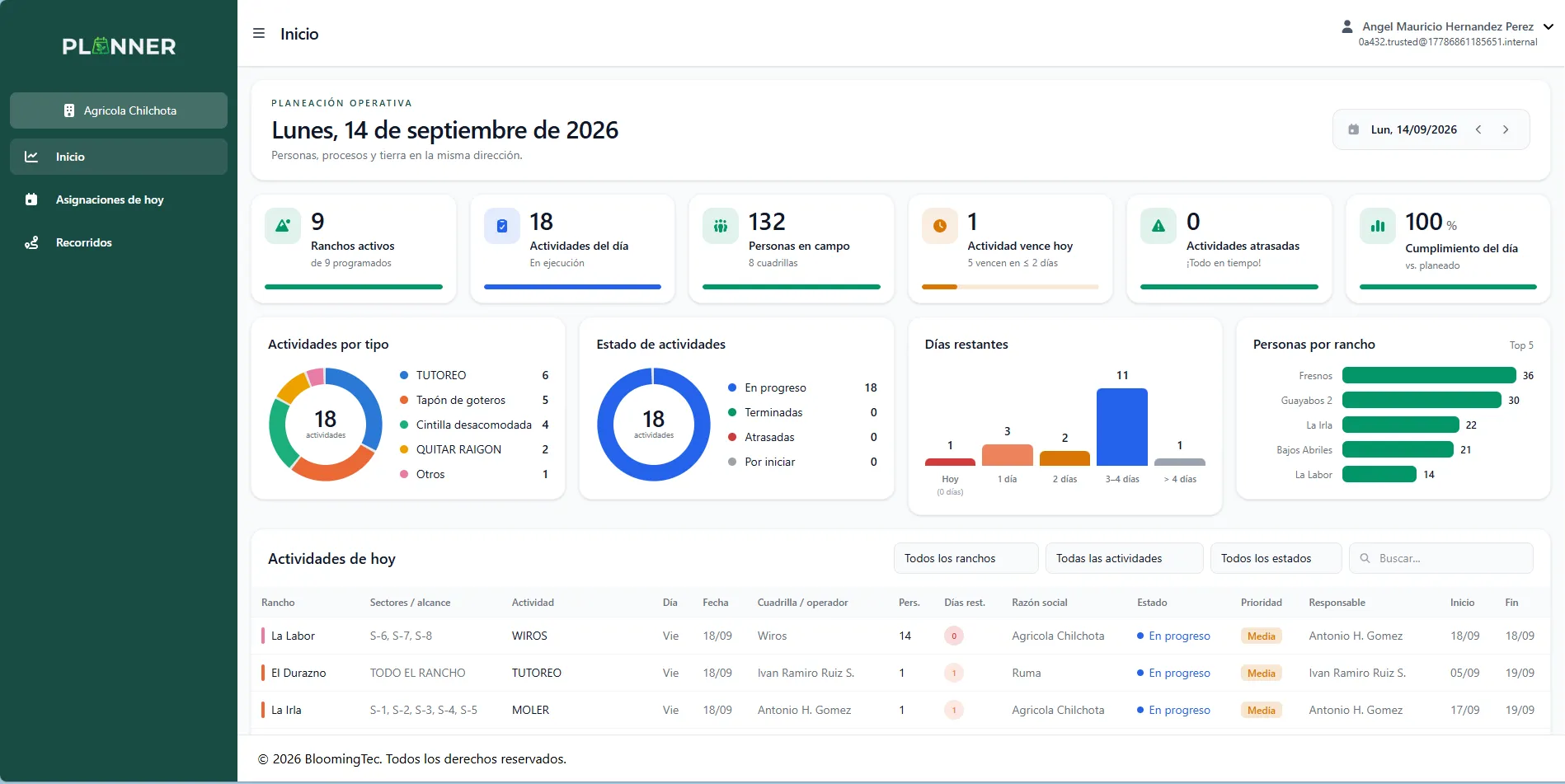
Task: Click the Tapón de goteros legend entry
Action: tap(474, 400)
